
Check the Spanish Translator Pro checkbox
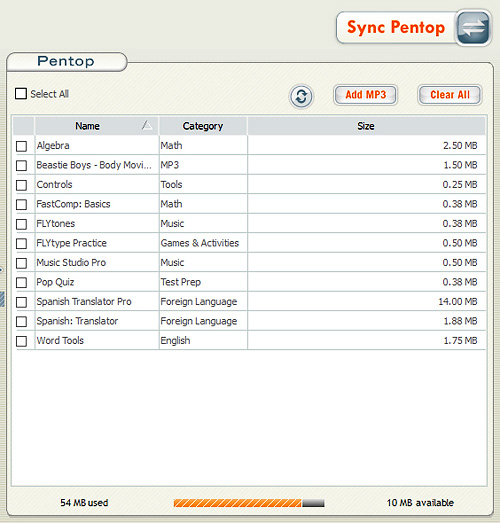coord(22,302)
